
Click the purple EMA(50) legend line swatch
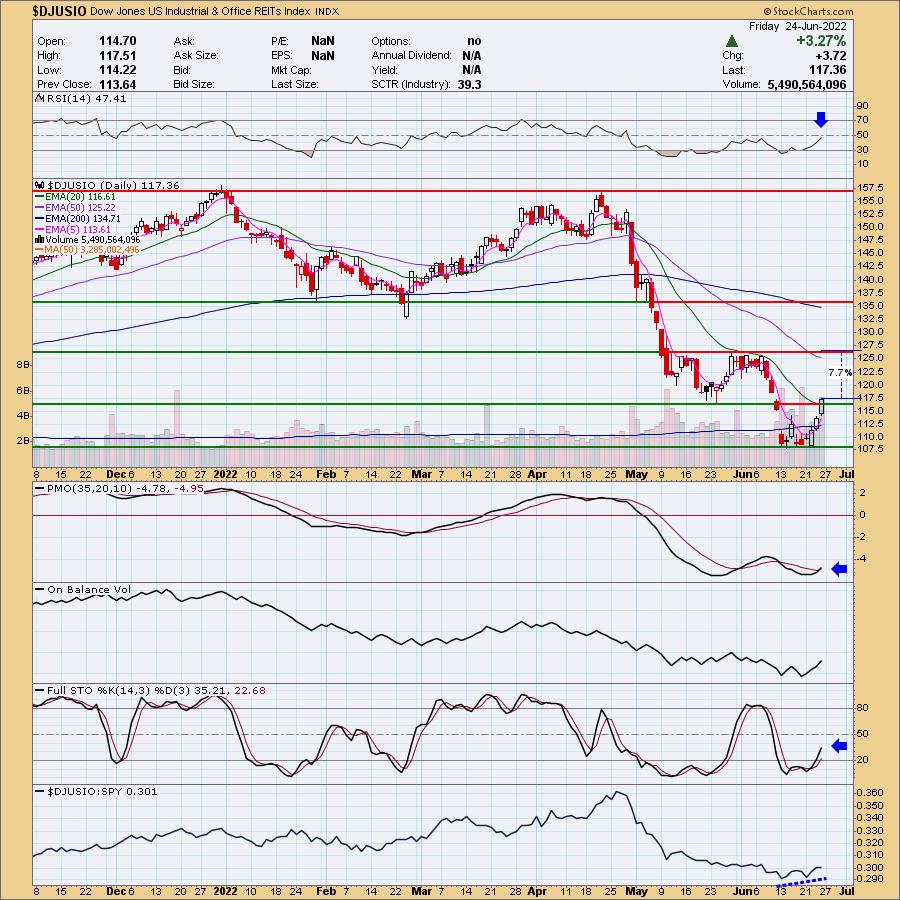40,207
